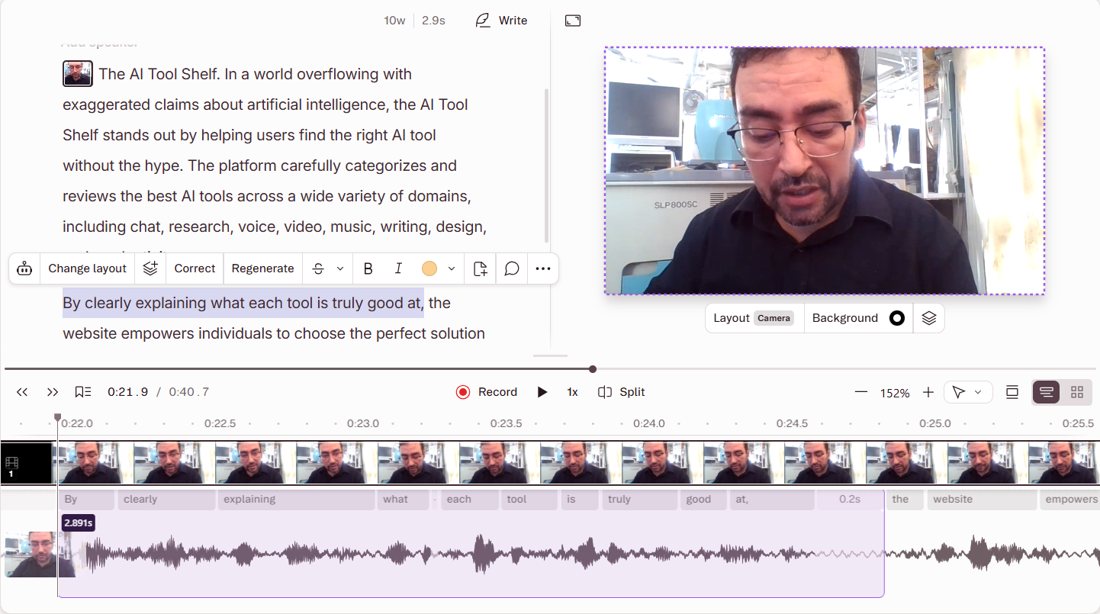The width and height of the screenshot is (1100, 614).
Task: Click the yellow highlight color swatch
Action: [429, 268]
